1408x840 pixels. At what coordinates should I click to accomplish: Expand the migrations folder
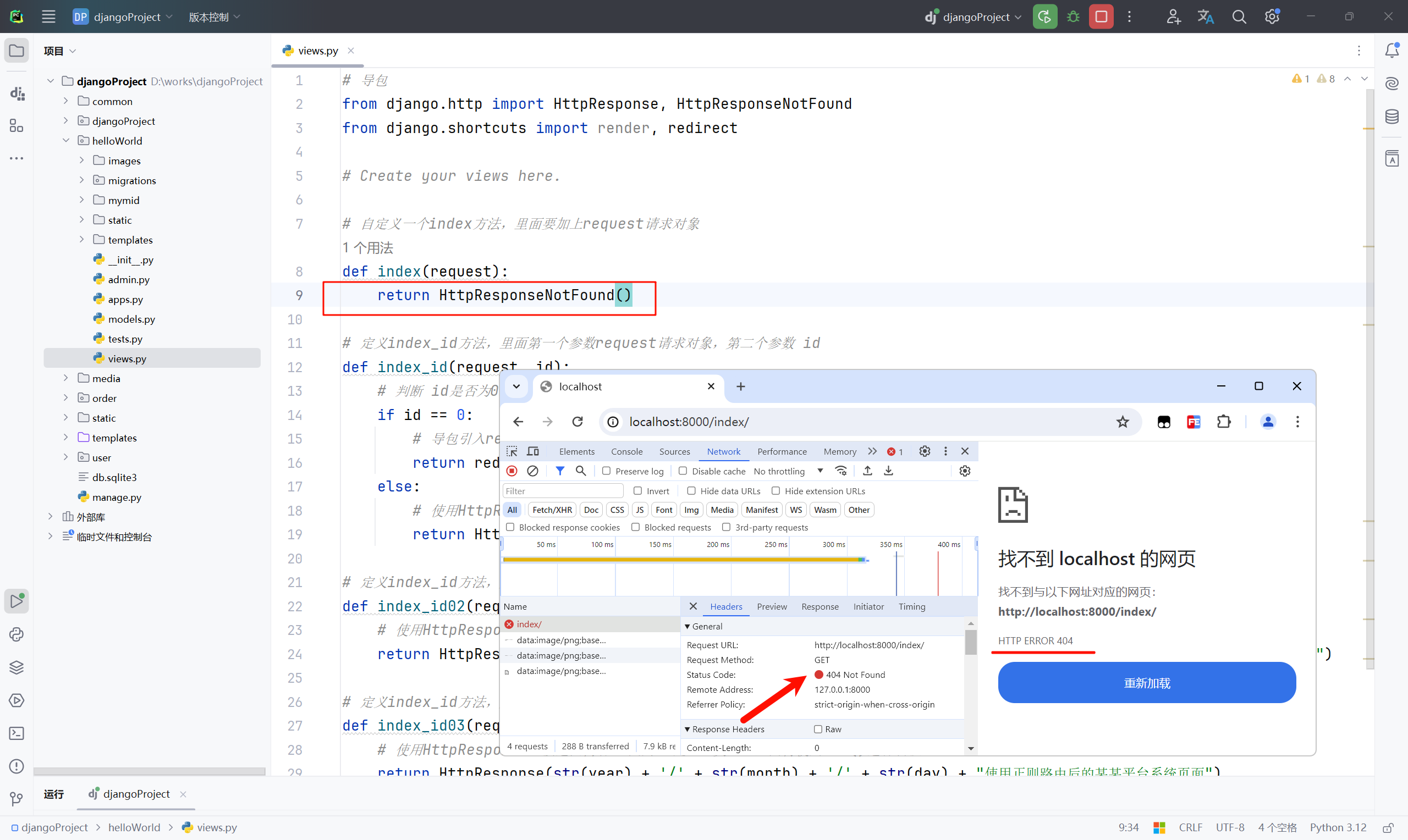coord(81,180)
